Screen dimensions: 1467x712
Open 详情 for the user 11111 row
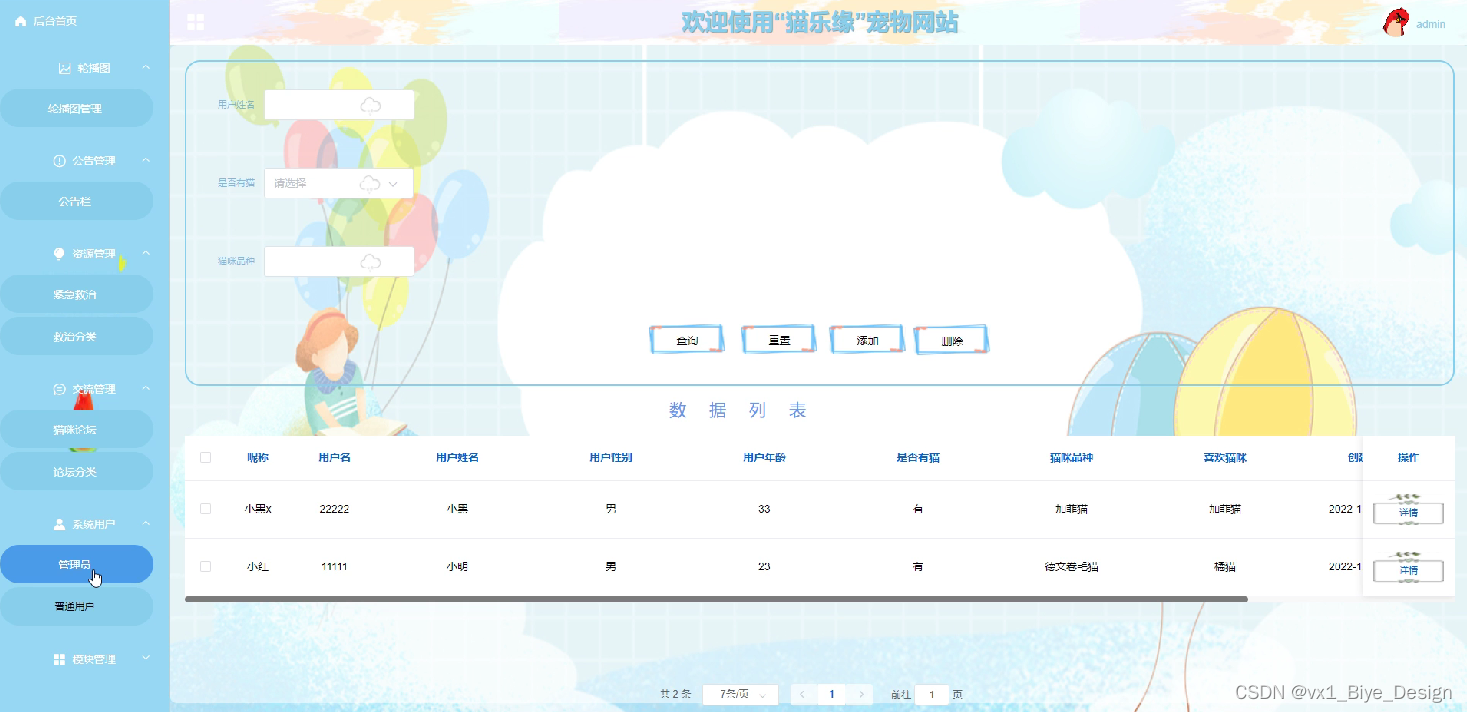(x=1408, y=570)
